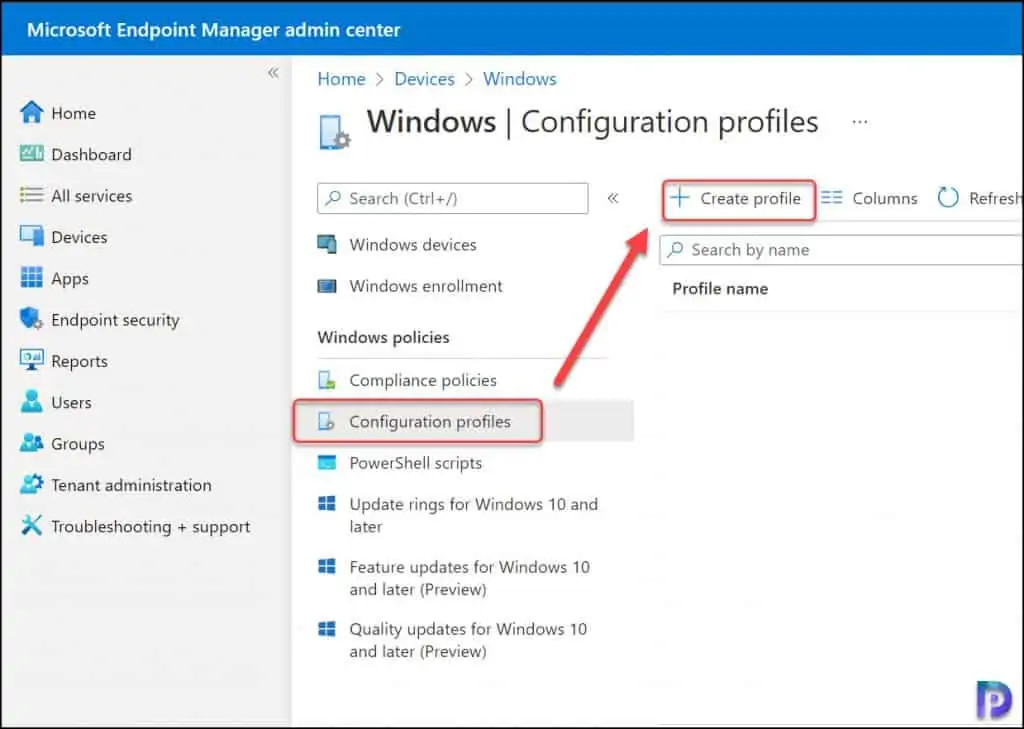This screenshot has width=1024, height=729.
Task: Go to Windows breadcrumb link
Action: [520, 79]
